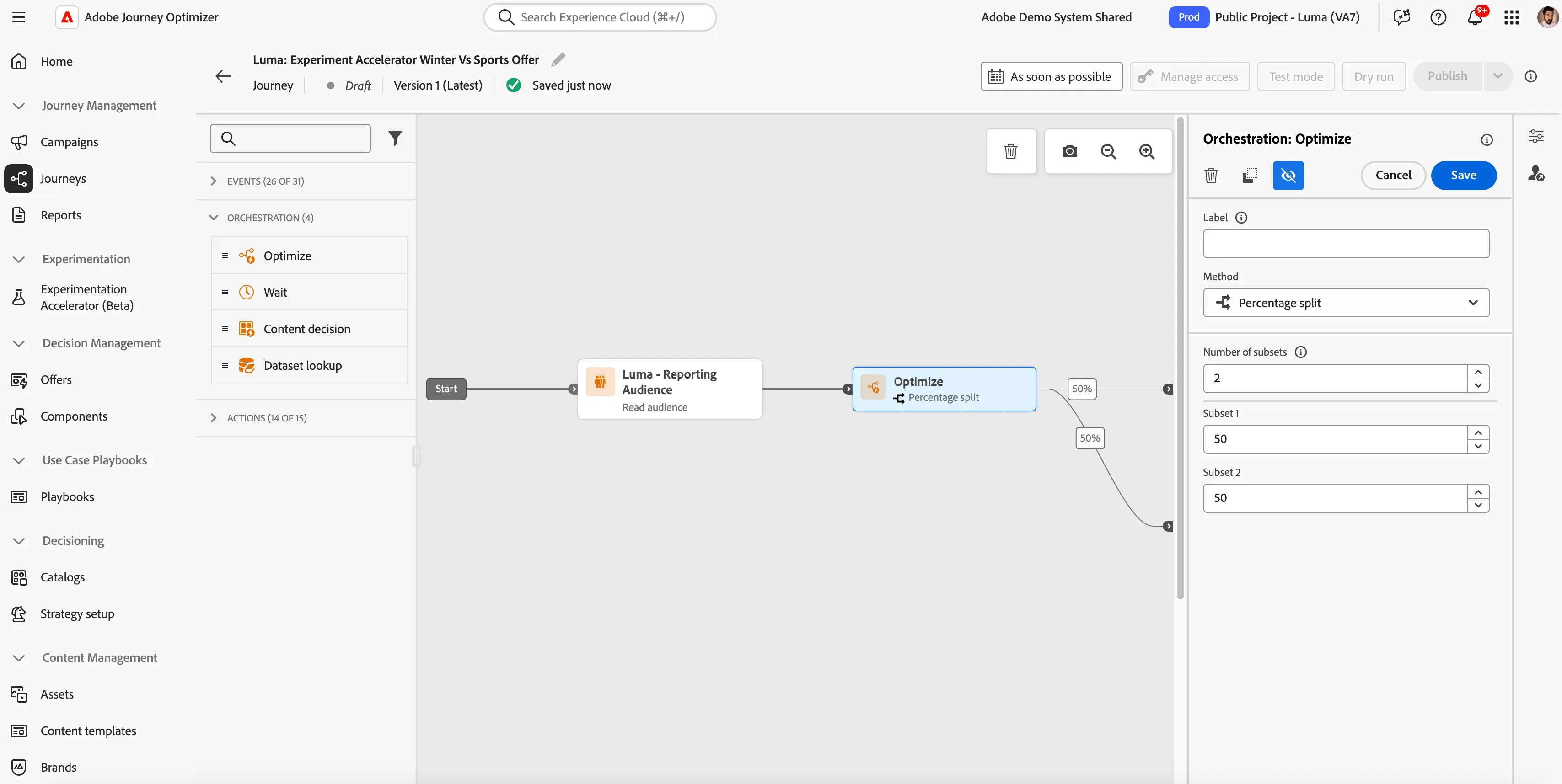This screenshot has height=784, width=1562.
Task: Delete selected node via canvas trash icon
Action: click(x=1010, y=151)
